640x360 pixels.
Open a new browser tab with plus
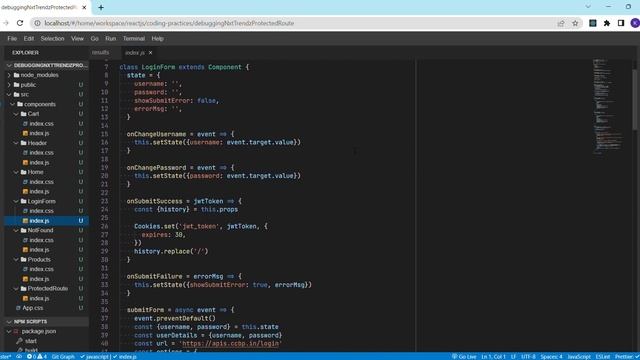(x=101, y=7)
